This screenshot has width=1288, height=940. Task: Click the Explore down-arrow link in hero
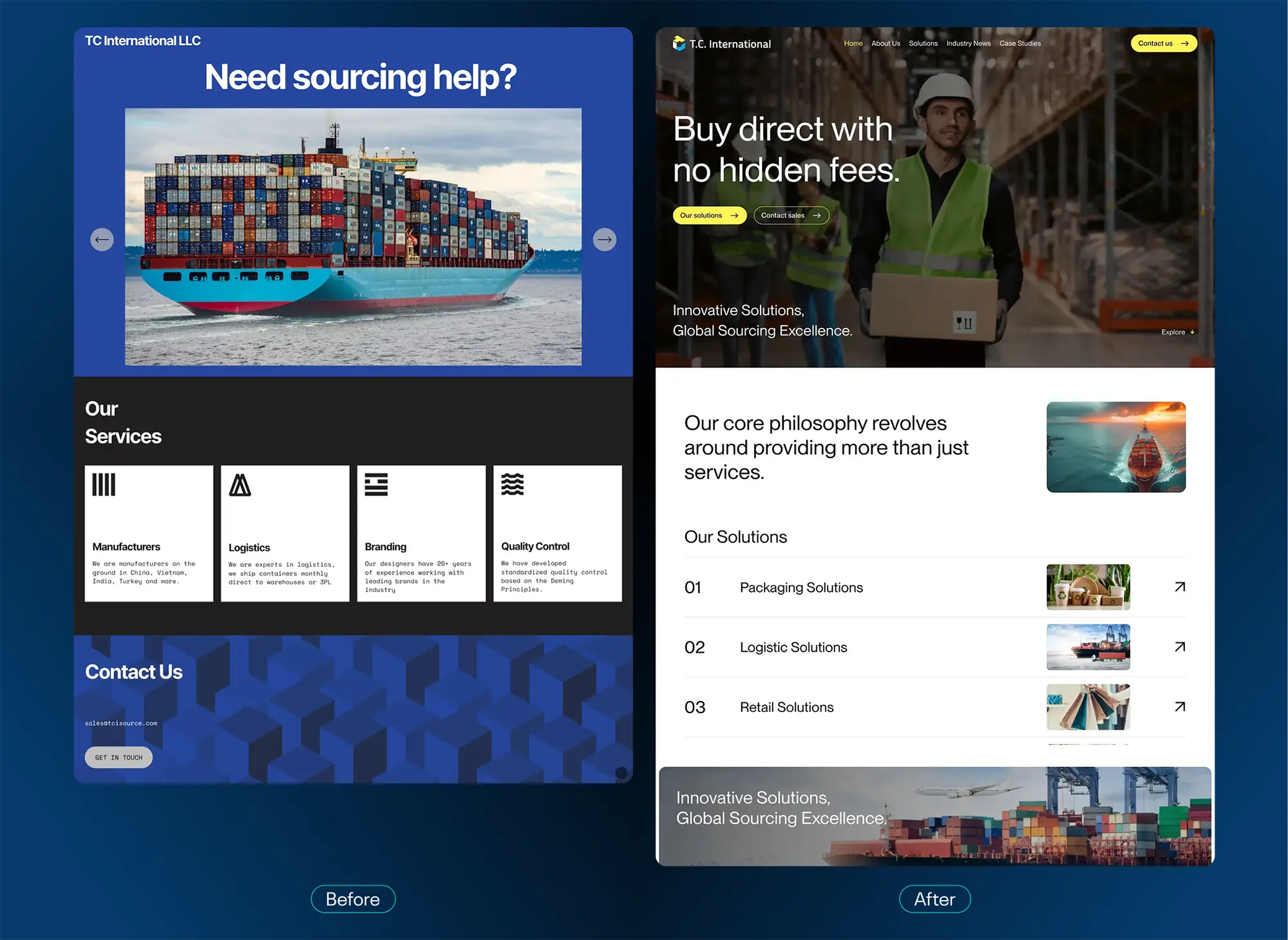[1178, 332]
